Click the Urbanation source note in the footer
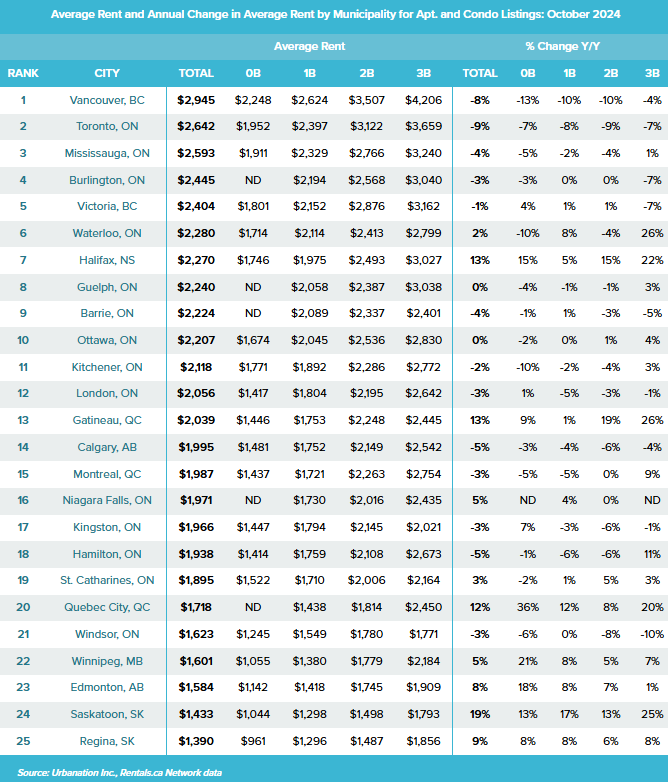 pos(120,772)
